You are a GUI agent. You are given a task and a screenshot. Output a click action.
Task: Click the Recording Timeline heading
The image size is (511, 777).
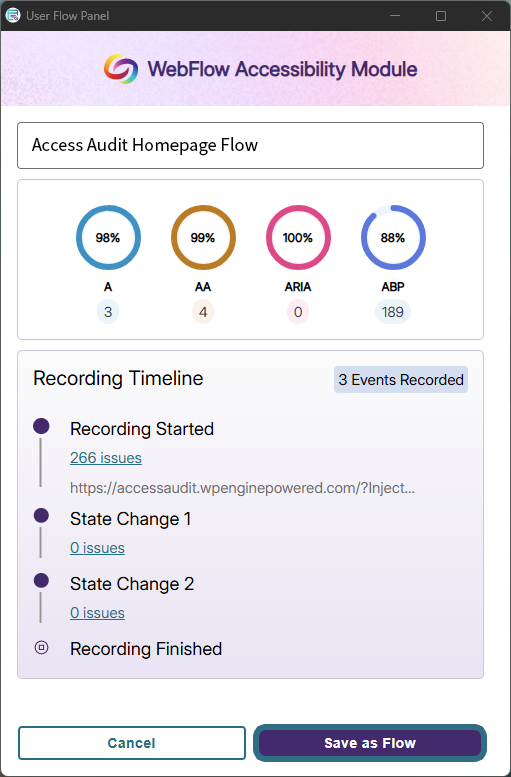point(118,378)
